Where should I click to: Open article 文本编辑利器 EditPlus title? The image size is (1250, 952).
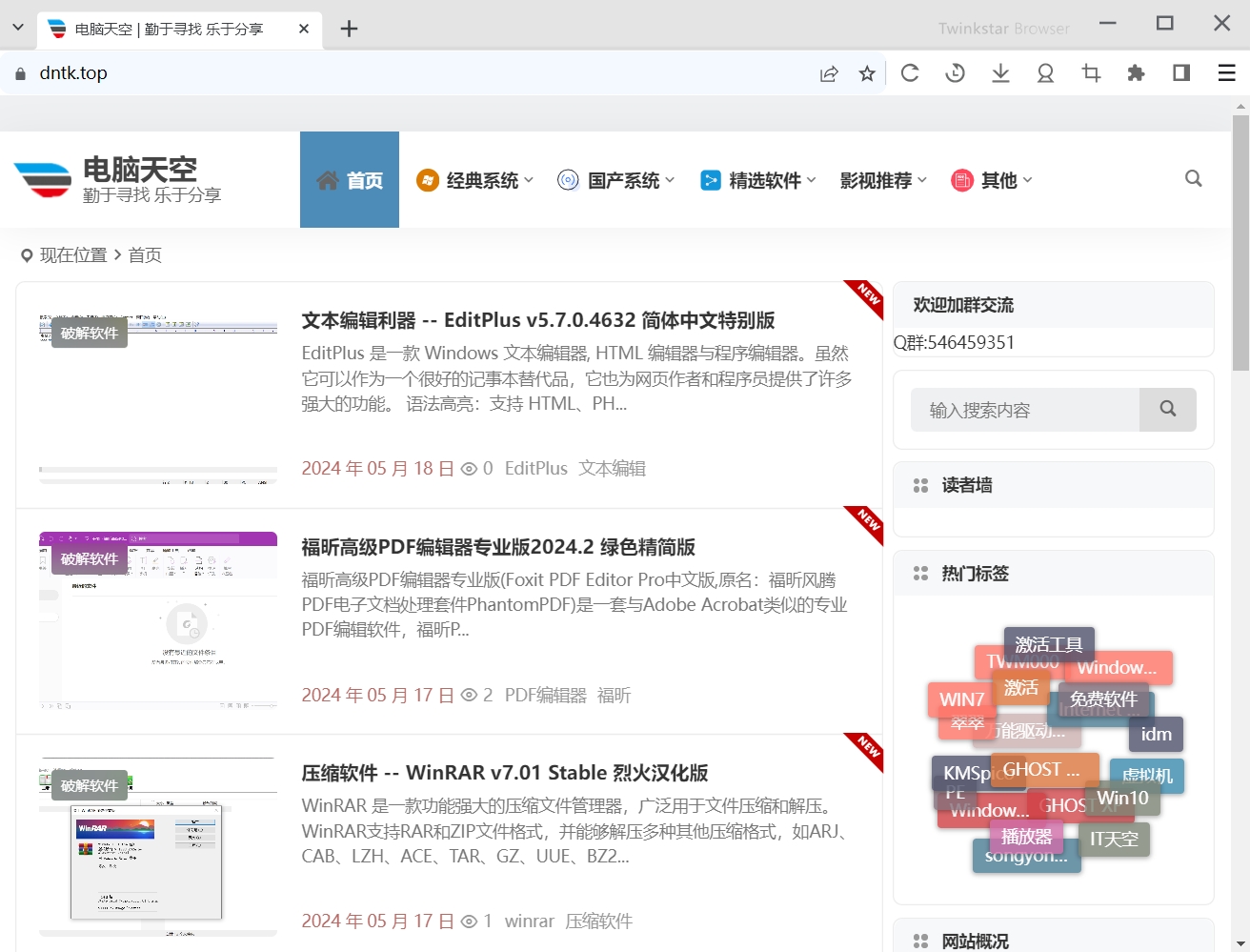[x=538, y=320]
